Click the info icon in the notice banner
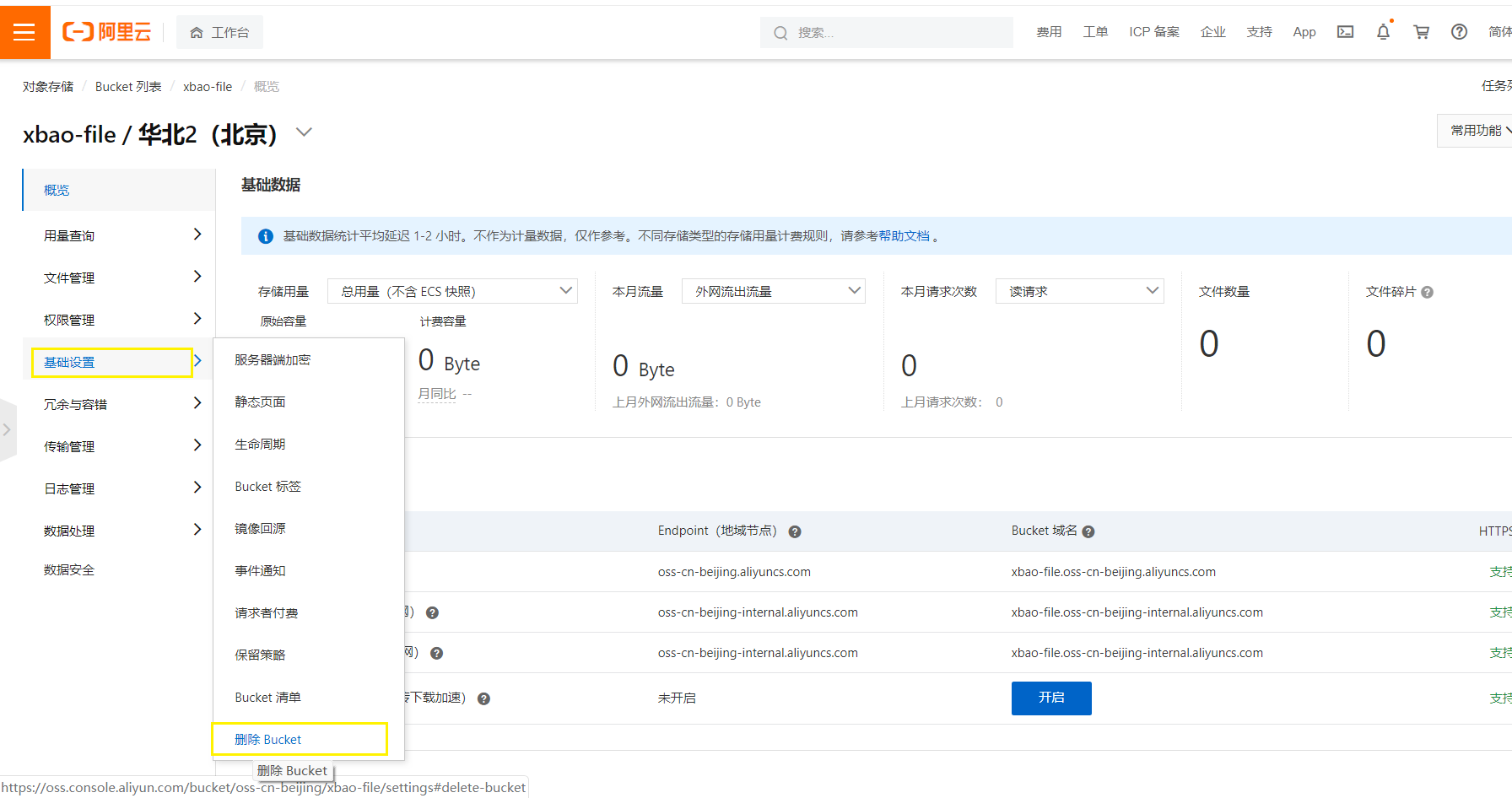The height and width of the screenshot is (798, 1512). coord(265,236)
